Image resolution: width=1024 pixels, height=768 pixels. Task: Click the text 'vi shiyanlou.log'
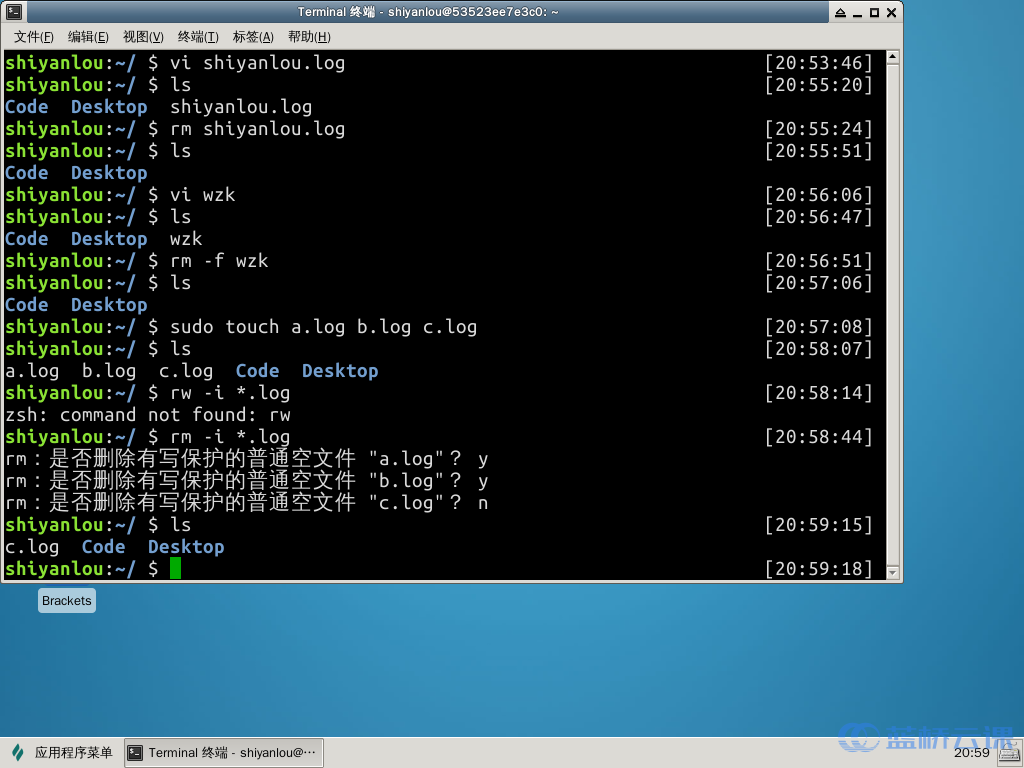[x=257, y=63]
